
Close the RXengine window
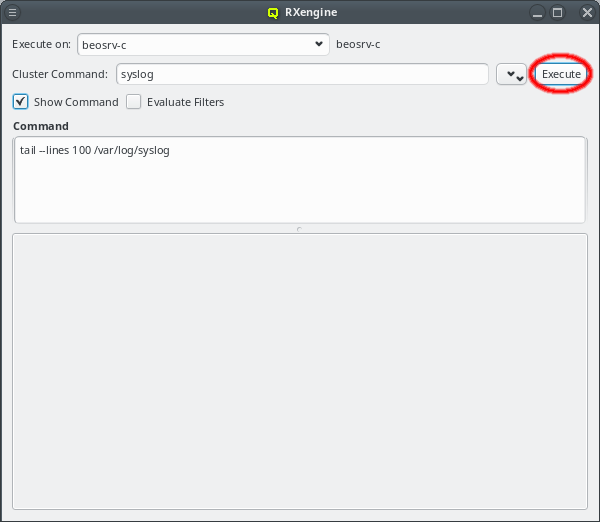coord(582,13)
